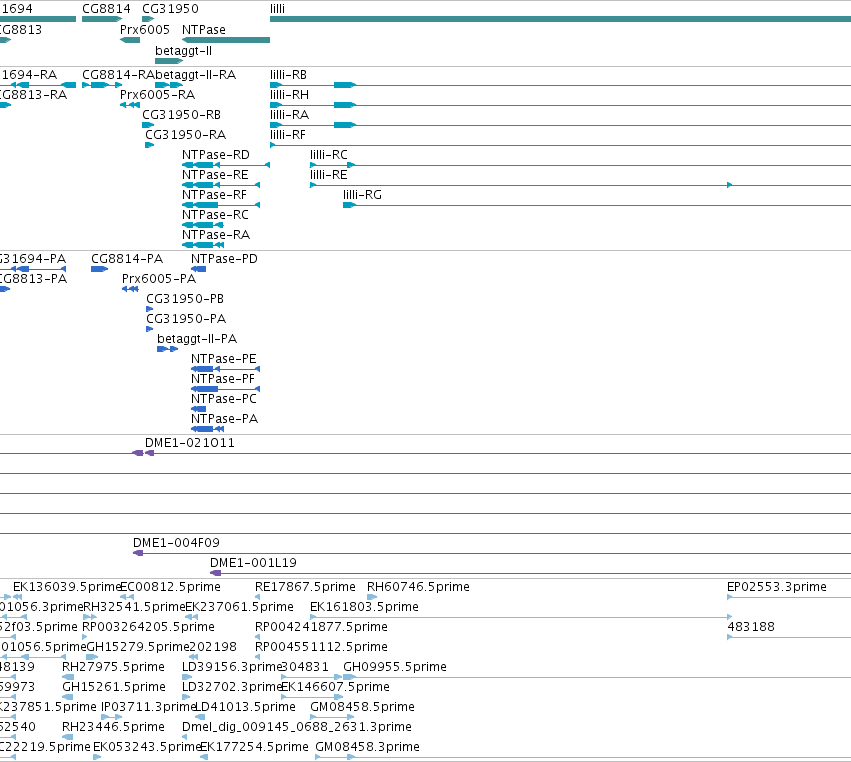Select transcript lilli-RC
851x762 pixels.
[x=329, y=155]
